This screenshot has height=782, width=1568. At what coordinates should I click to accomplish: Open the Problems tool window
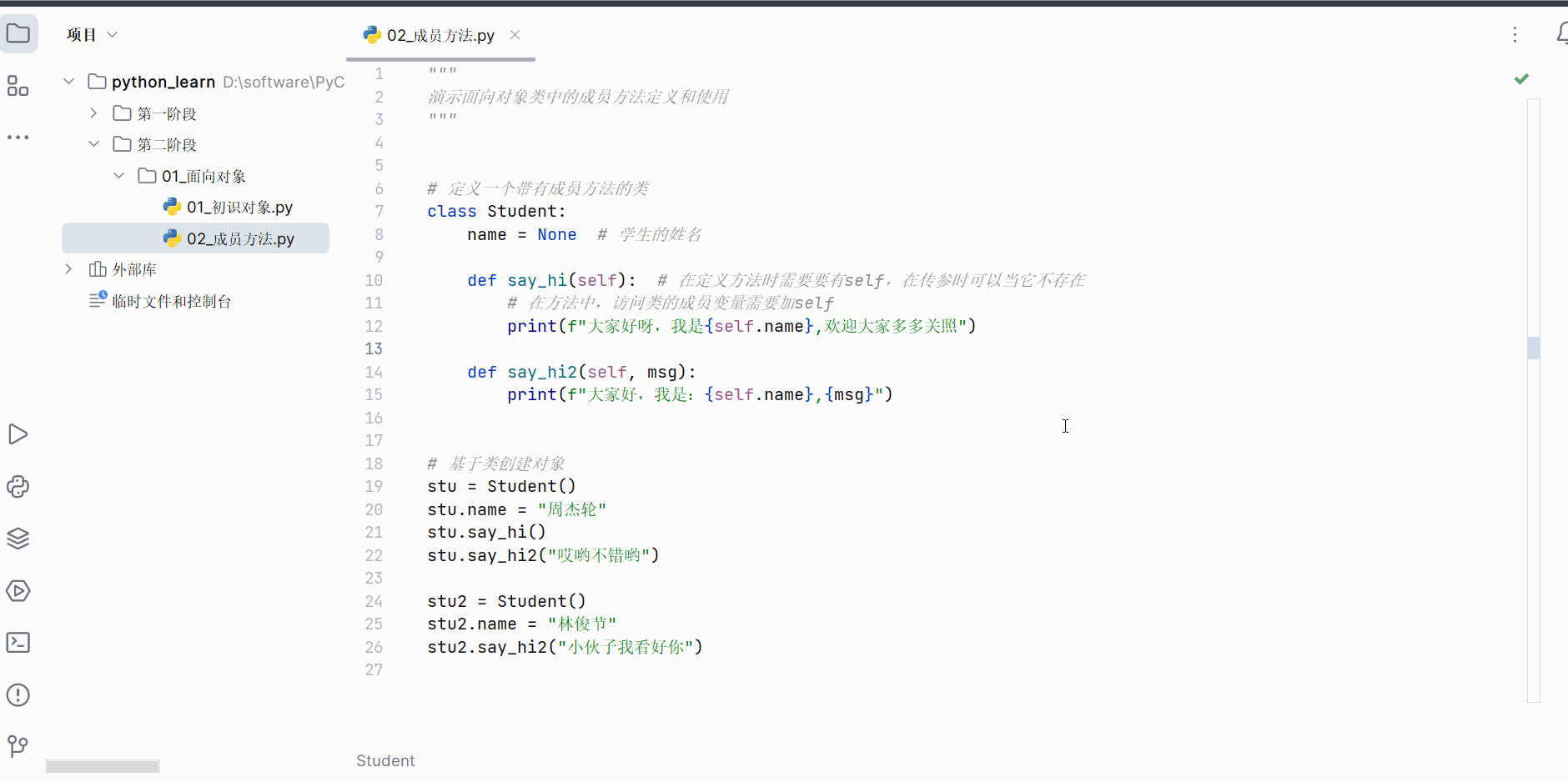tap(18, 694)
